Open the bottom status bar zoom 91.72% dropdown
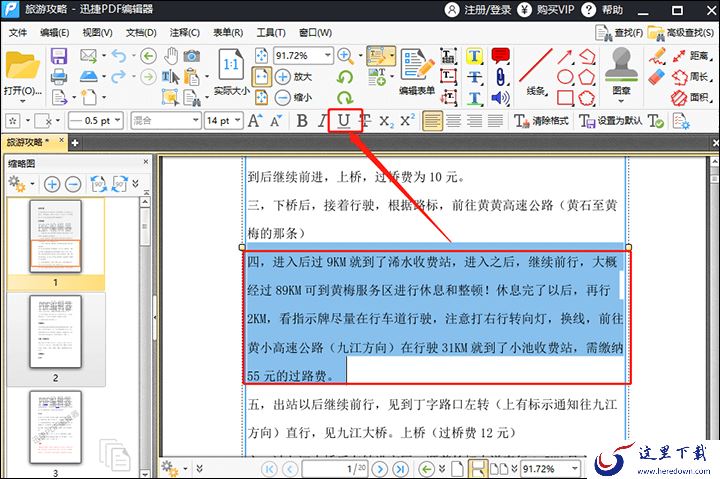The width and height of the screenshot is (720, 479). point(574,469)
